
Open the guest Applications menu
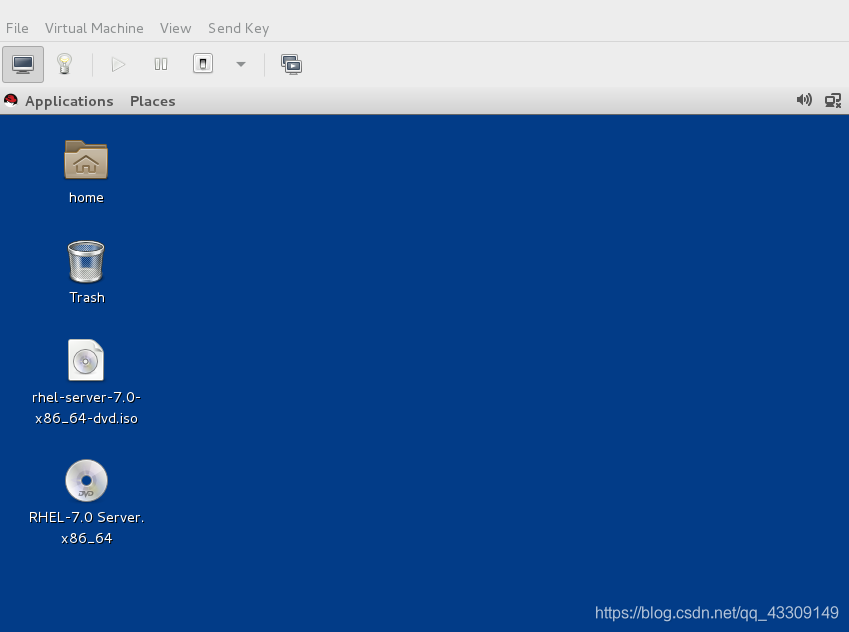coord(69,101)
